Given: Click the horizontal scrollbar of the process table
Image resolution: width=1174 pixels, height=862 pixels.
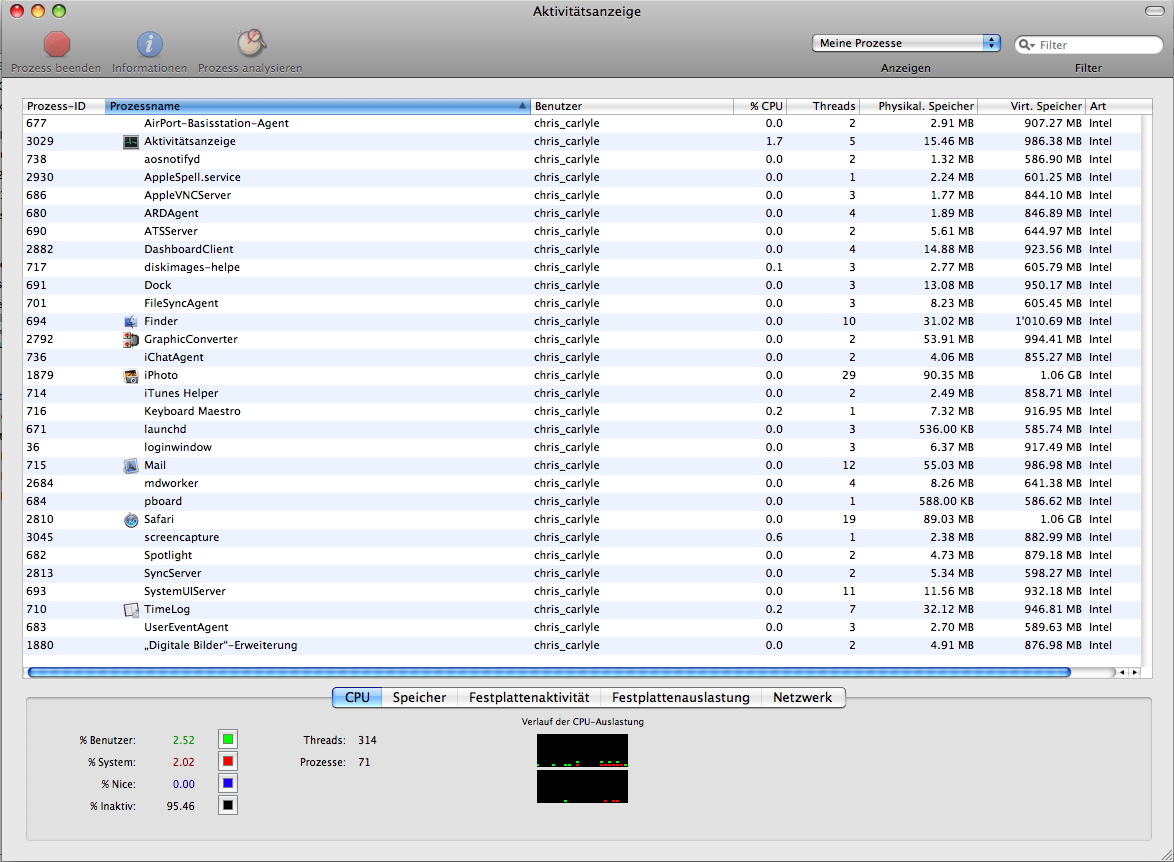Looking at the screenshot, I should point(549,673).
